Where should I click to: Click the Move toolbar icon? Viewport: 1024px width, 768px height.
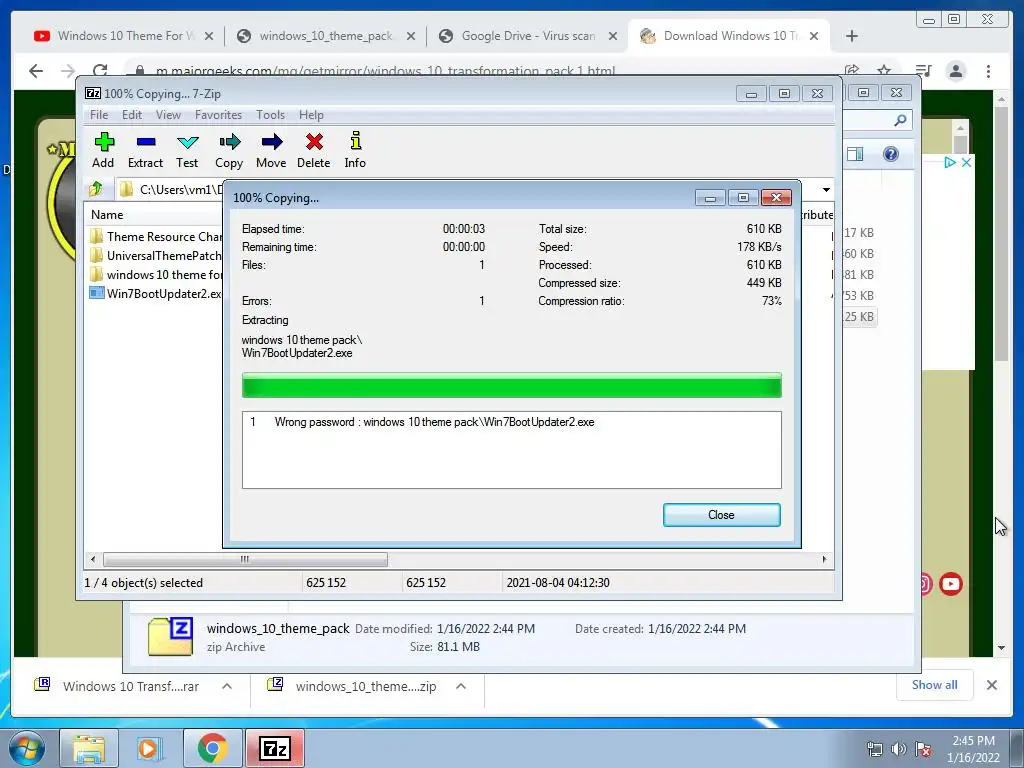click(x=271, y=150)
